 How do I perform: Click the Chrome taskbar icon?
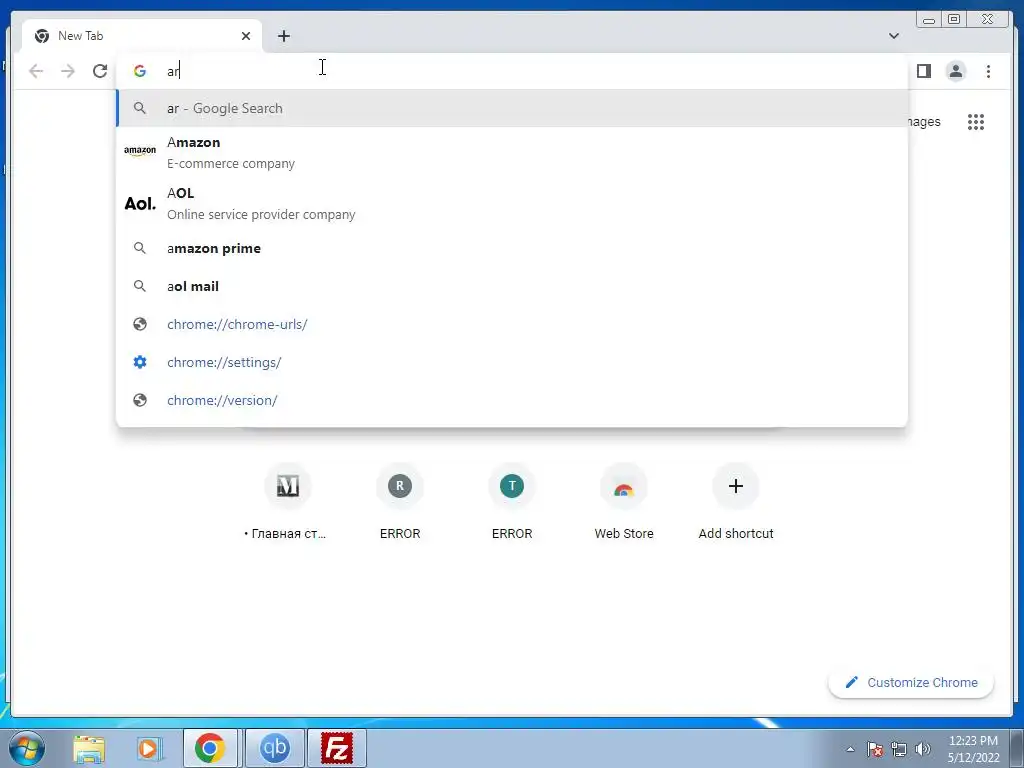click(x=210, y=748)
